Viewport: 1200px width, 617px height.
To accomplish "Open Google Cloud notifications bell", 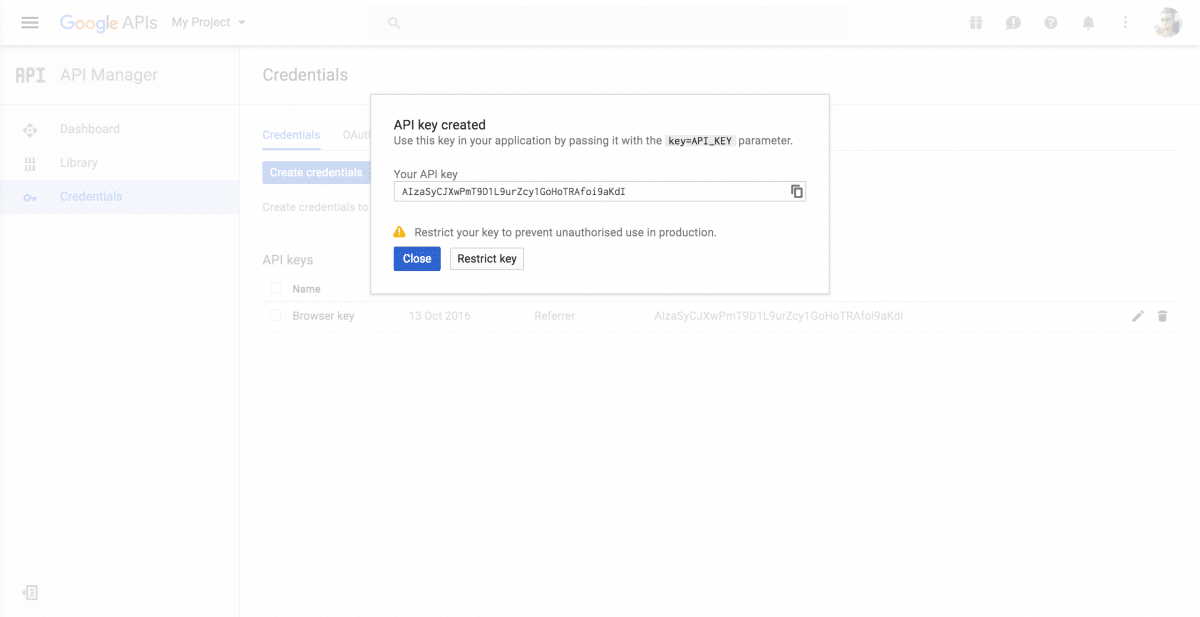I will pos(1088,22).
